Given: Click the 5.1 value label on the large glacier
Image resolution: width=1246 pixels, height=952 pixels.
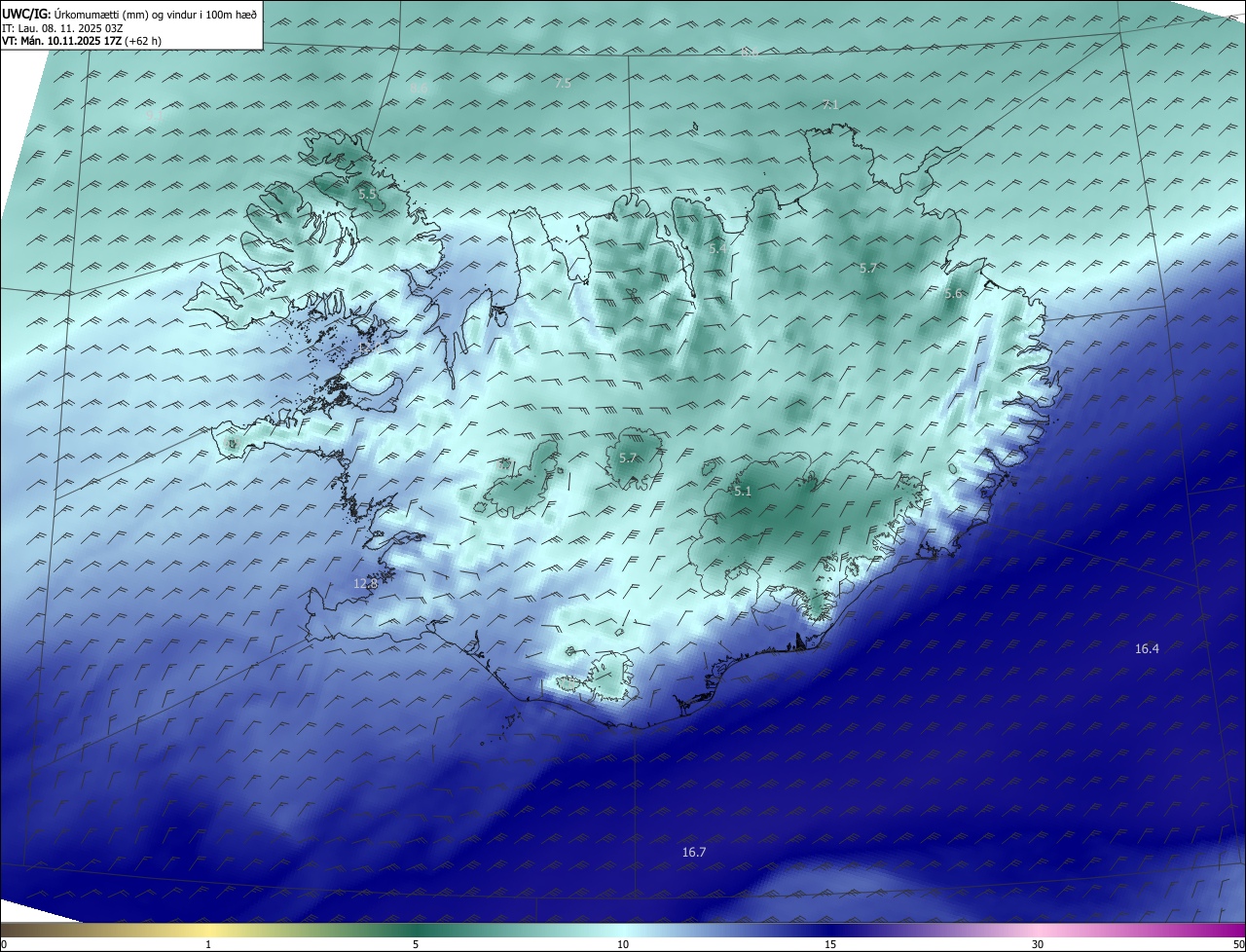Looking at the screenshot, I should point(743,492).
